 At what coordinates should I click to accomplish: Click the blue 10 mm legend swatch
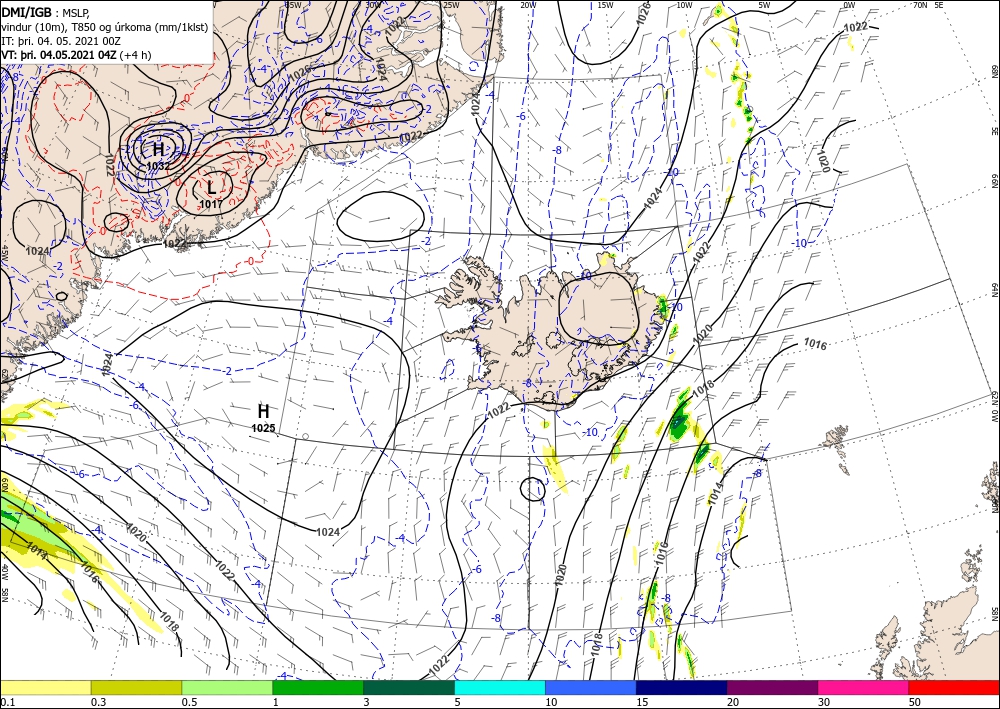(x=591, y=687)
